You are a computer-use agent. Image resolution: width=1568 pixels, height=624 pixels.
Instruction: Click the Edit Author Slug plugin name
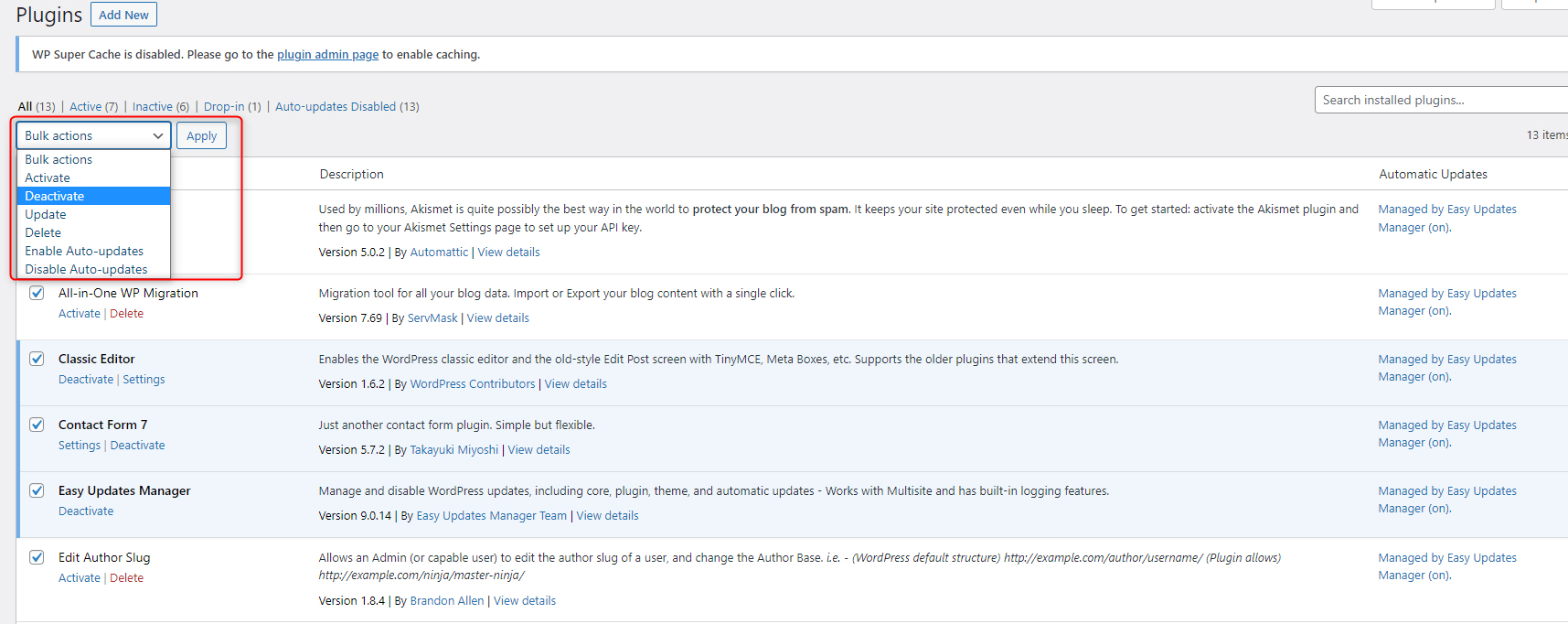point(104,557)
